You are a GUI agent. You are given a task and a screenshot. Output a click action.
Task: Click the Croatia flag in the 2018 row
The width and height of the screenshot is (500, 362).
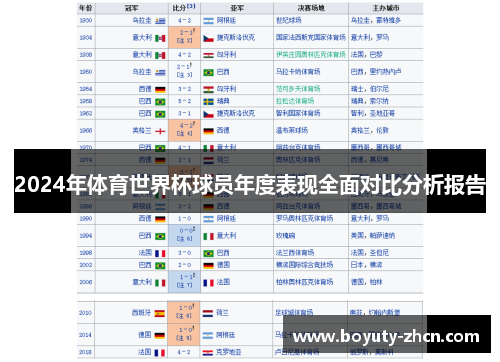tap(208, 353)
